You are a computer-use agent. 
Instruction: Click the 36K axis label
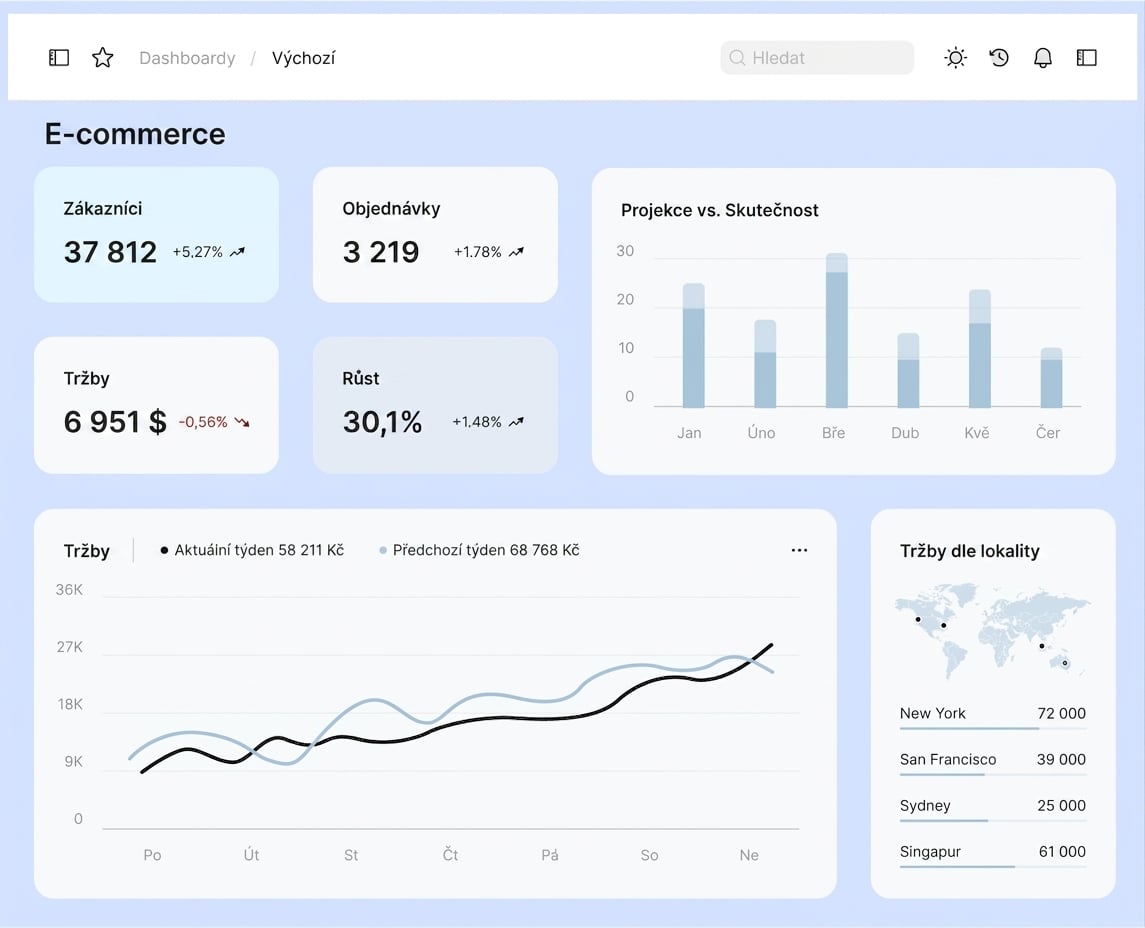(x=69, y=590)
